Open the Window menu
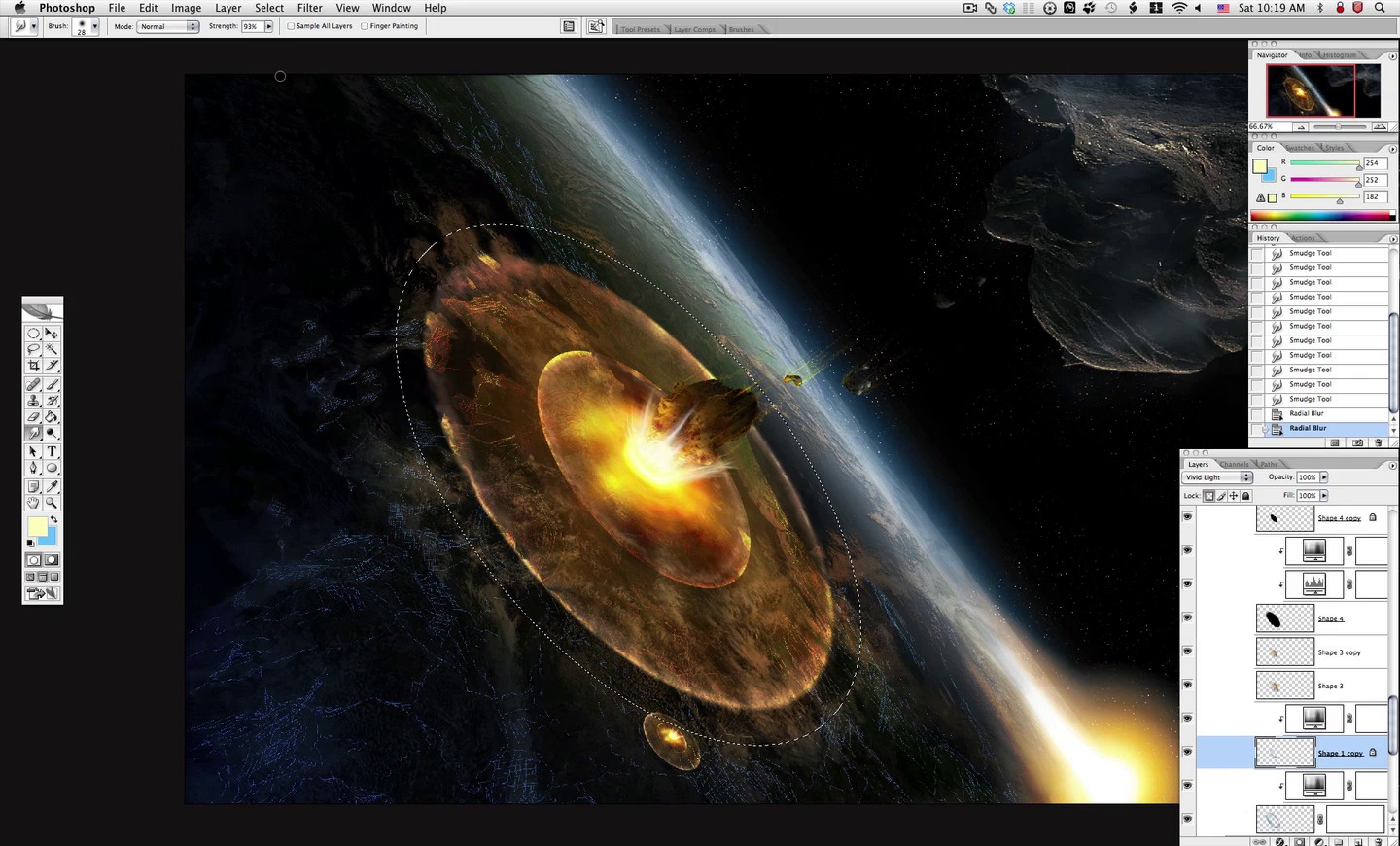Image resolution: width=1400 pixels, height=846 pixels. click(x=391, y=8)
